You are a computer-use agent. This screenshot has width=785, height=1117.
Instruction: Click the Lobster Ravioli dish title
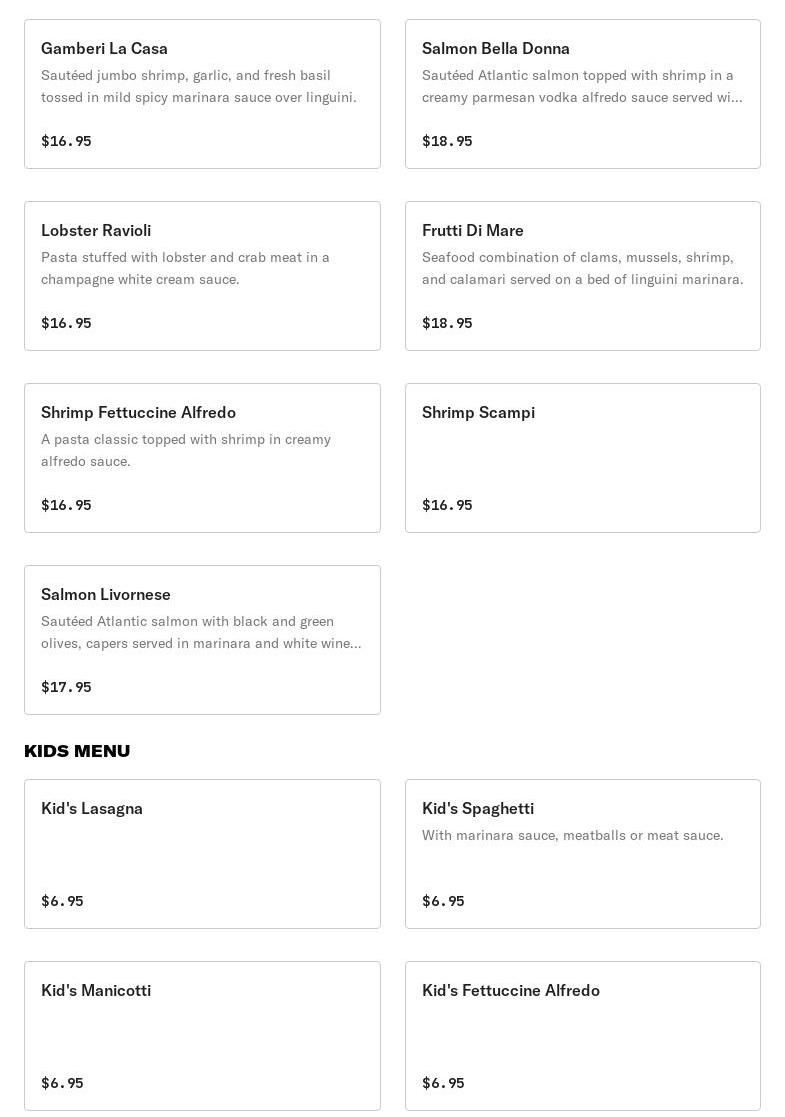coord(96,230)
